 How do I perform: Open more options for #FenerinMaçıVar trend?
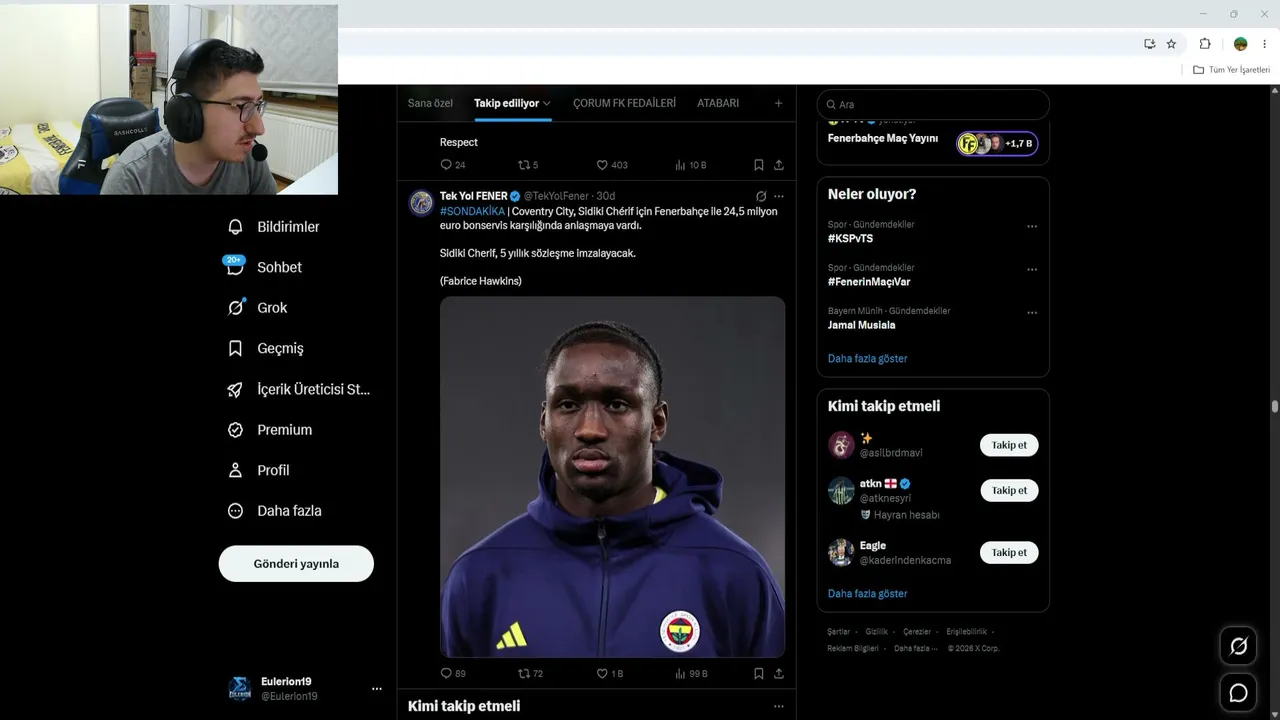click(x=1032, y=269)
